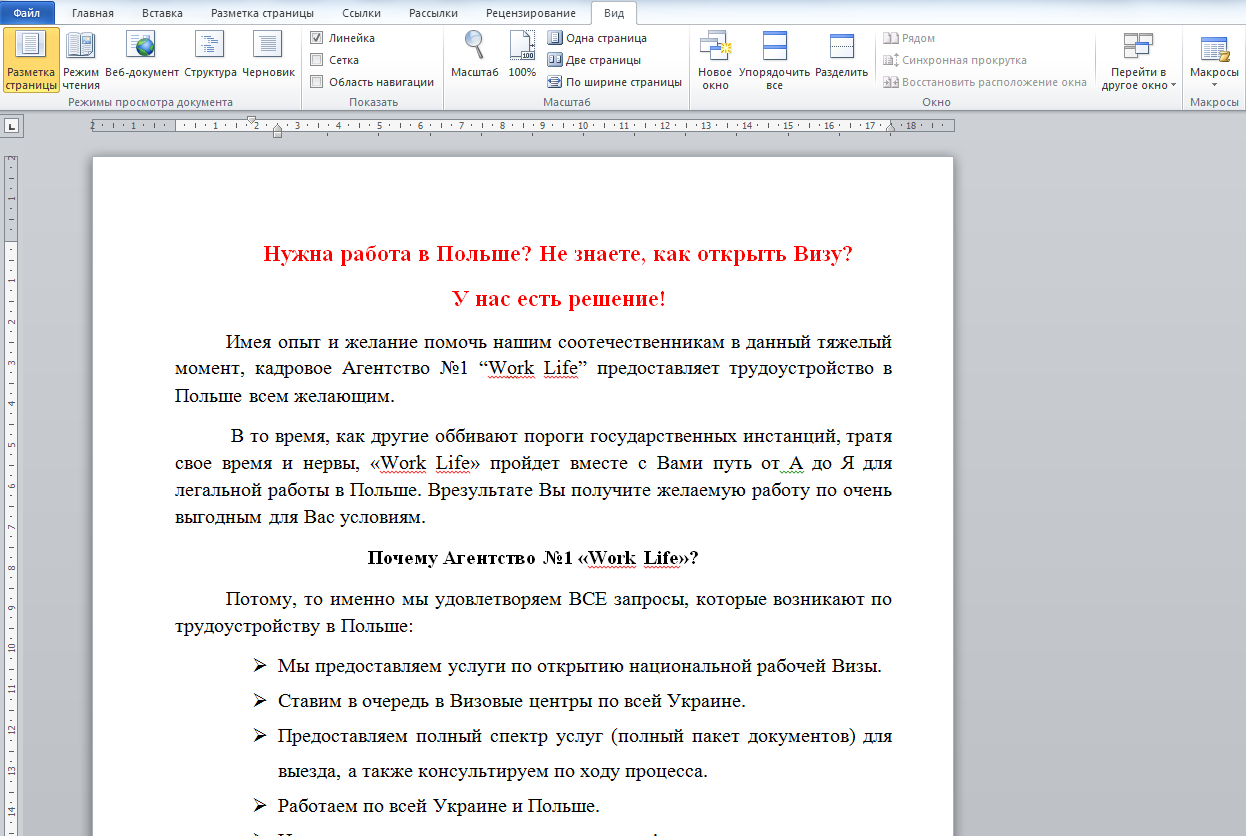
Task: Open the Файл menu tab
Action: pyautogui.click(x=27, y=13)
